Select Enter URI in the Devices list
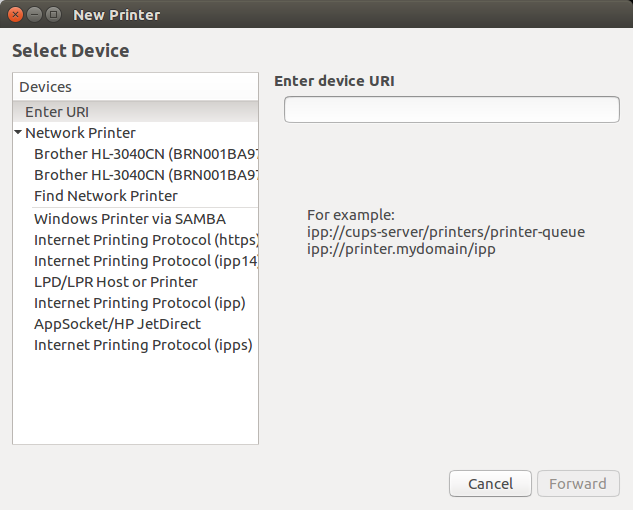Viewport: 633px width, 510px height. (57, 112)
